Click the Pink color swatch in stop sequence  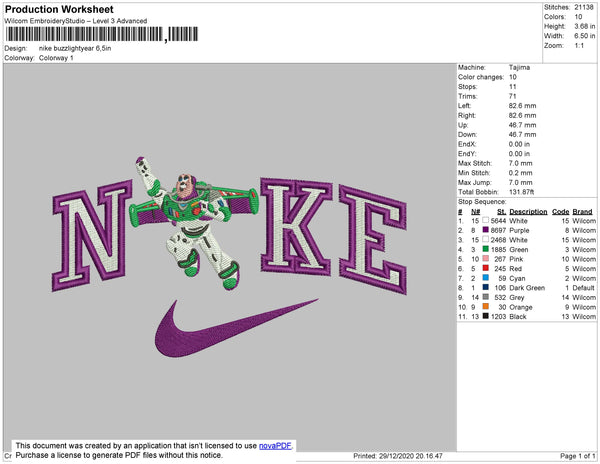pyautogui.click(x=486, y=259)
